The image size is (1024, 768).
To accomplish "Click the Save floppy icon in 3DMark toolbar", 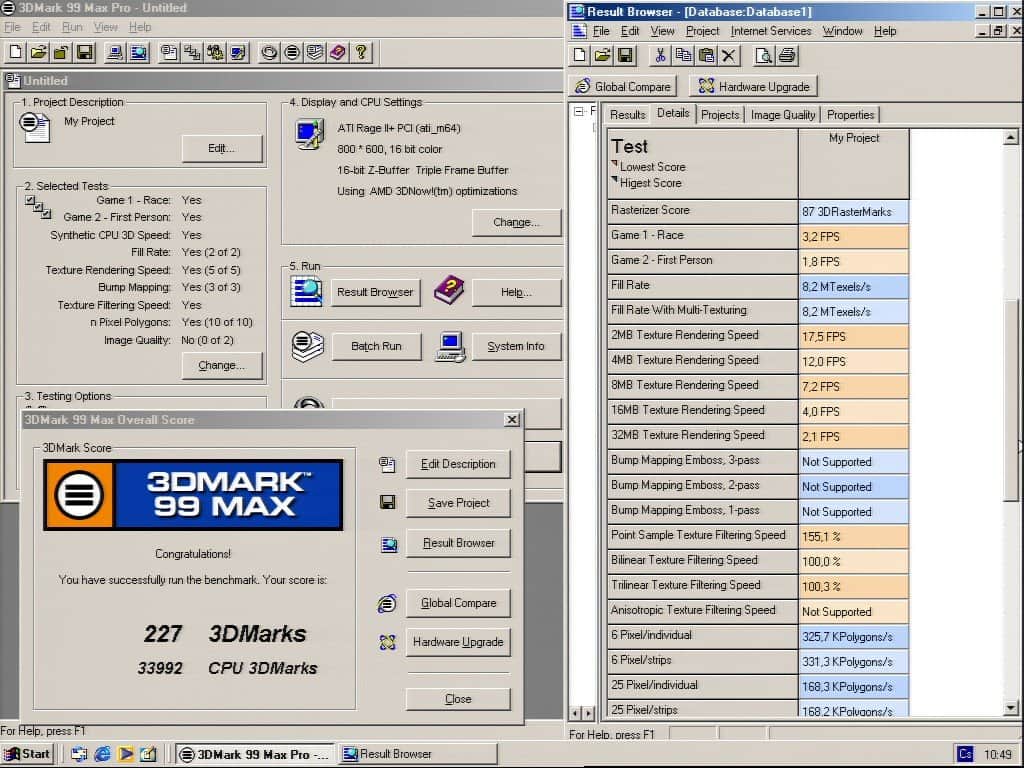I will (x=85, y=52).
